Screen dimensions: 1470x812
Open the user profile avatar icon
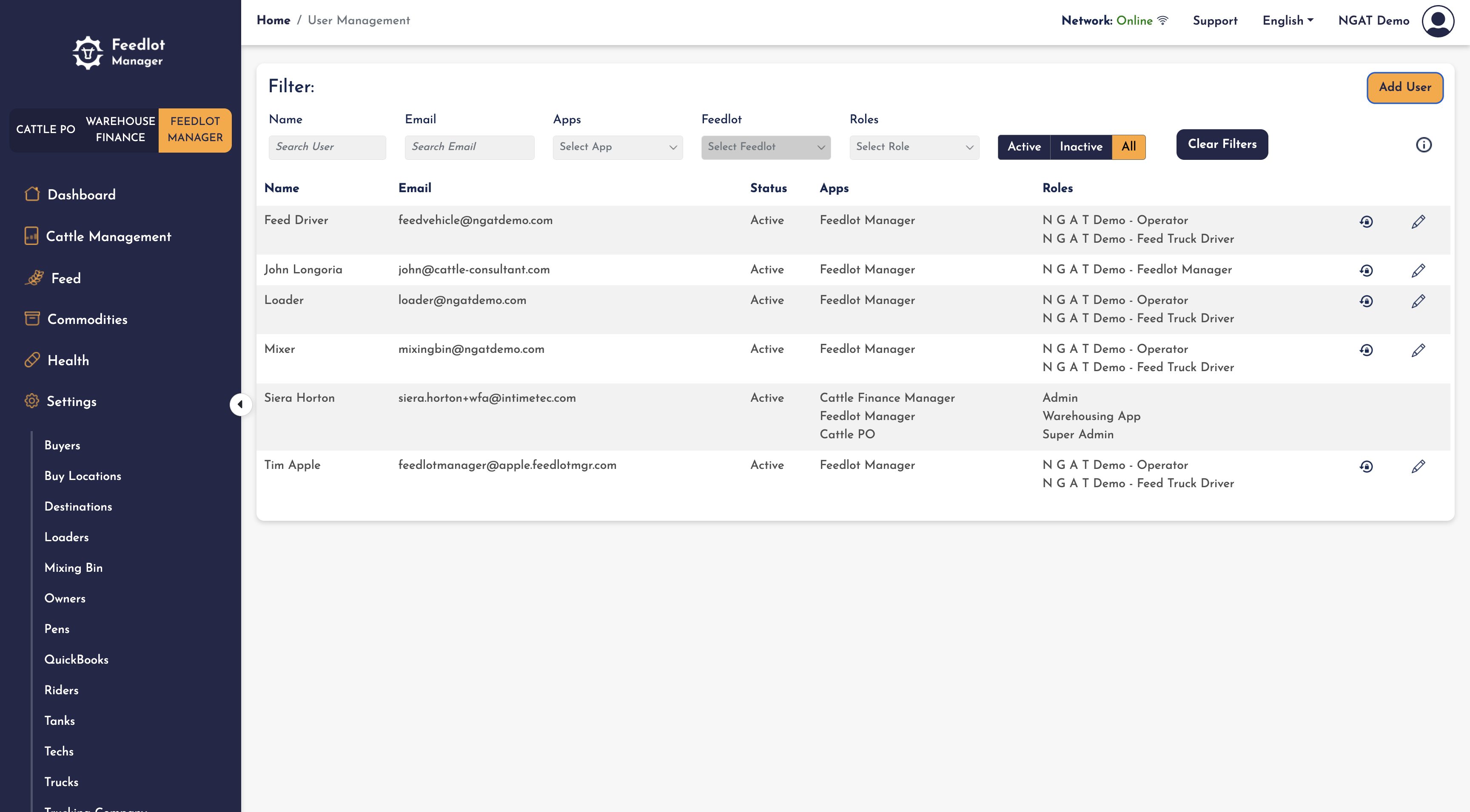pos(1438,21)
